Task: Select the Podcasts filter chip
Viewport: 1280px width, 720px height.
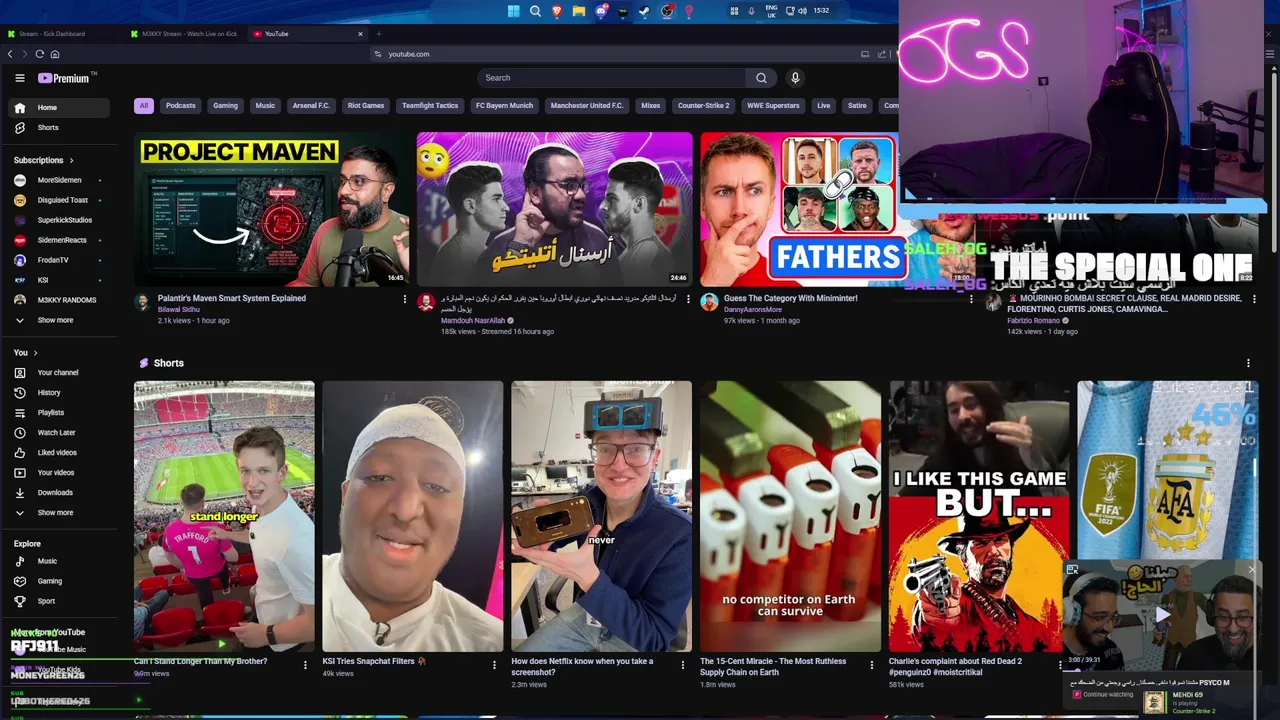Action: pyautogui.click(x=181, y=105)
